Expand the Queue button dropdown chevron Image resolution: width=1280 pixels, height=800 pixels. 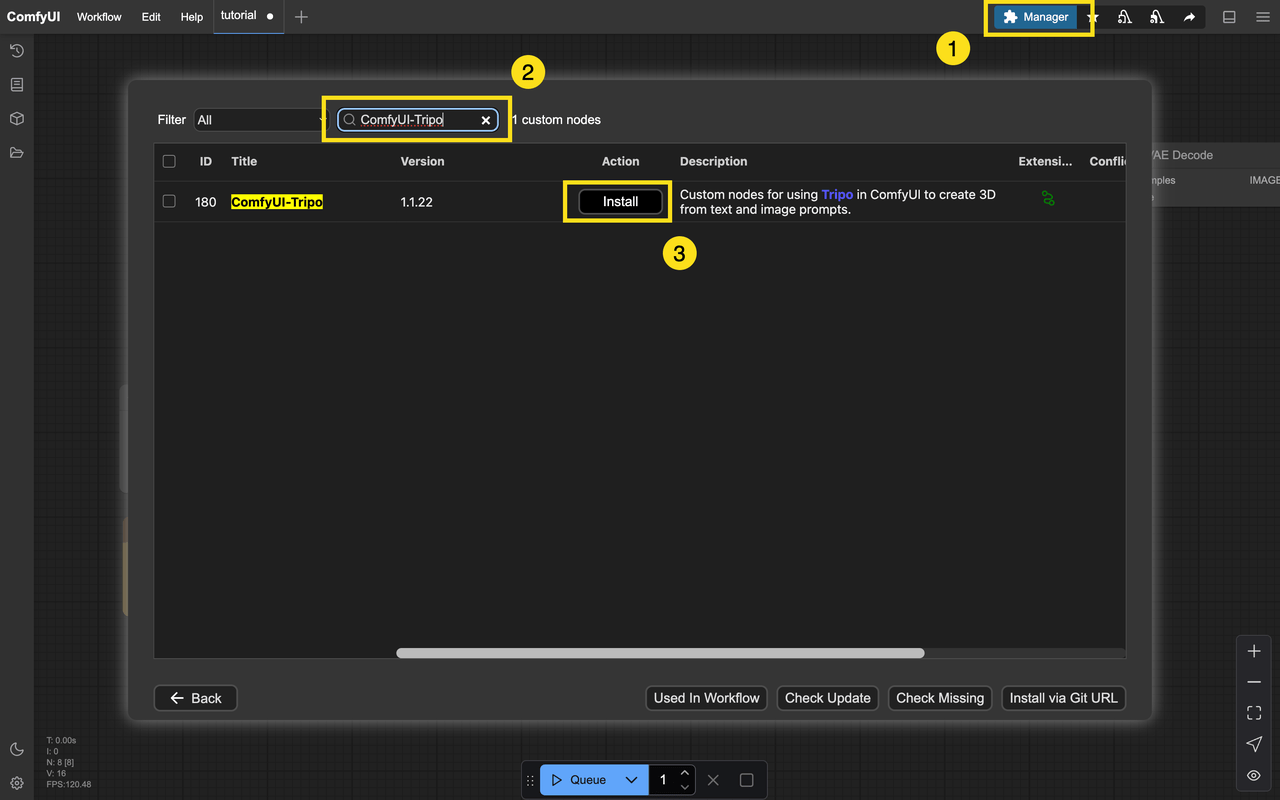point(631,780)
